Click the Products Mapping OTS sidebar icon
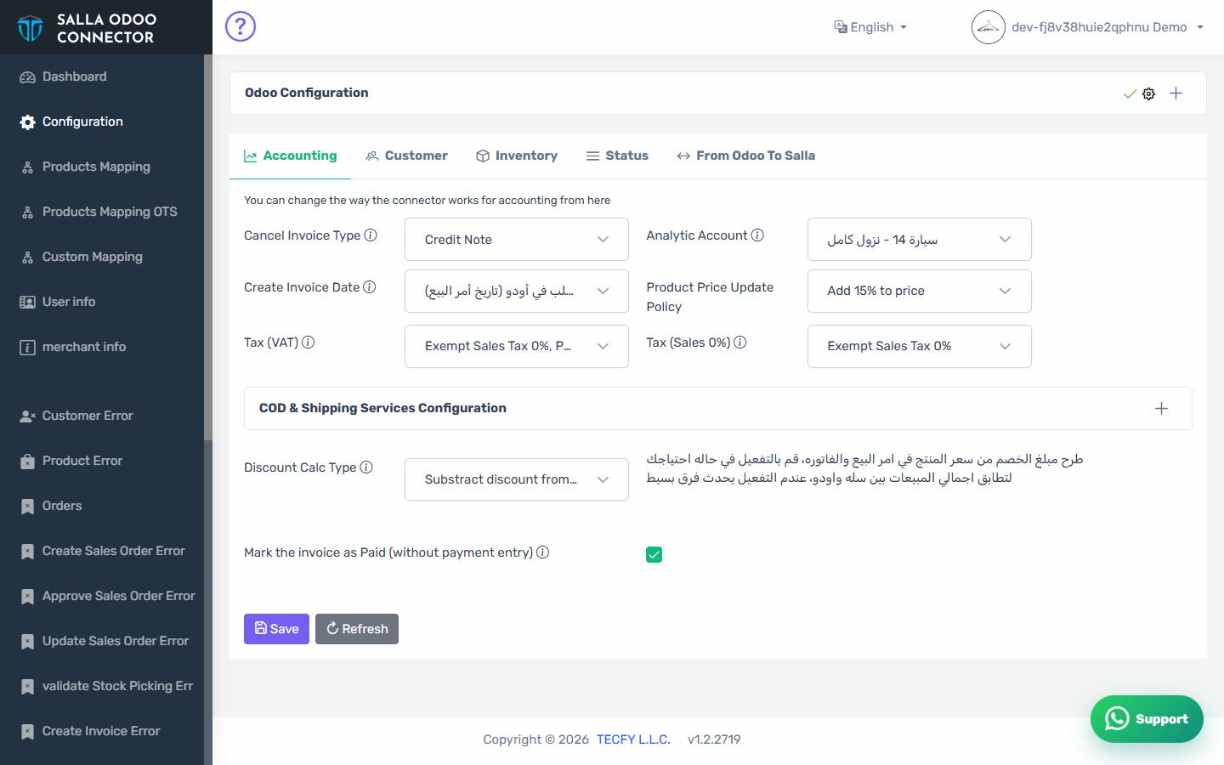This screenshot has width=1224, height=765. (27, 212)
